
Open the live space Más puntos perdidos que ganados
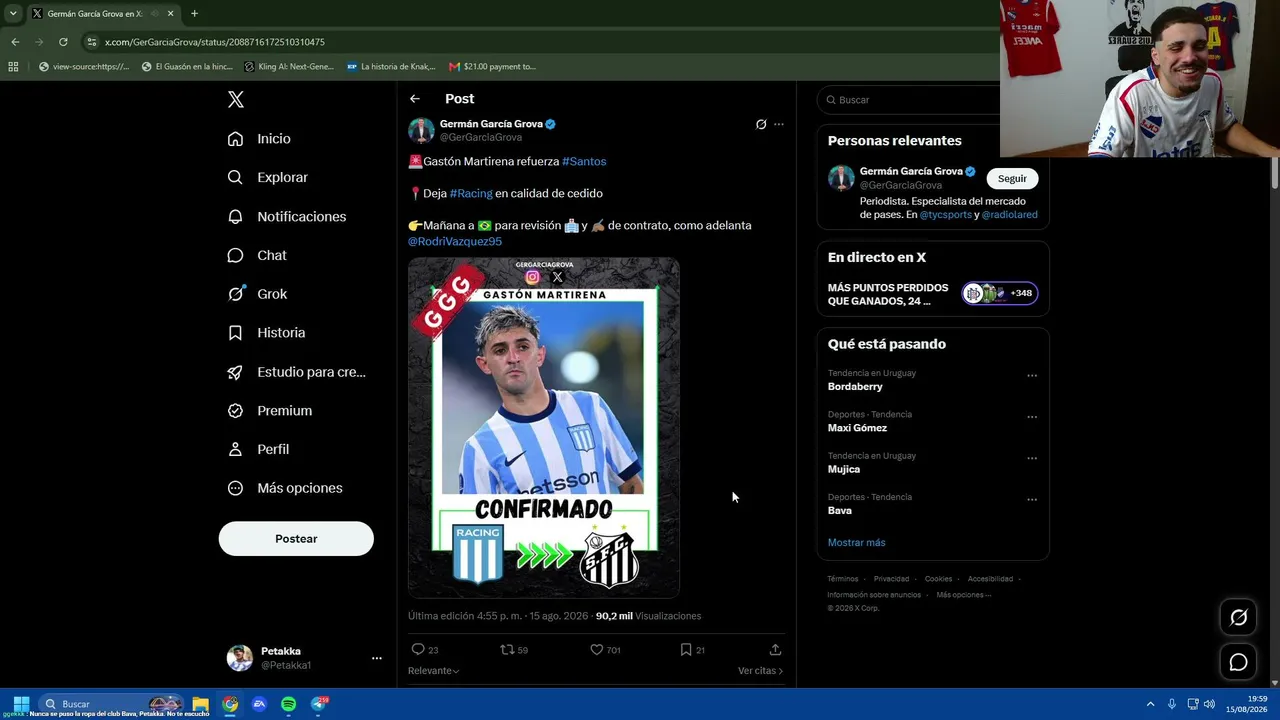pos(933,294)
